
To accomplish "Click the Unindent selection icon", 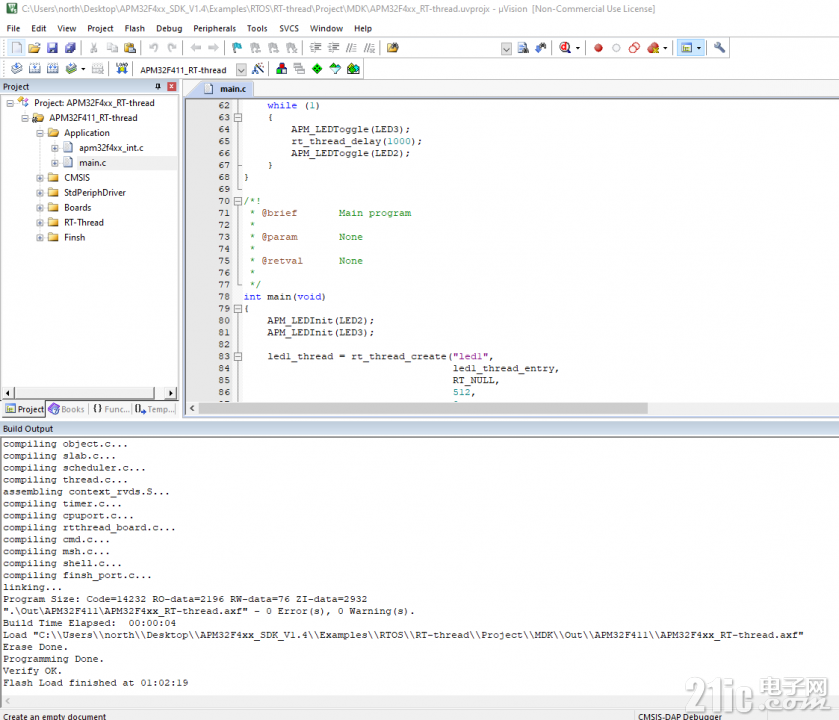I will pyautogui.click(x=333, y=48).
